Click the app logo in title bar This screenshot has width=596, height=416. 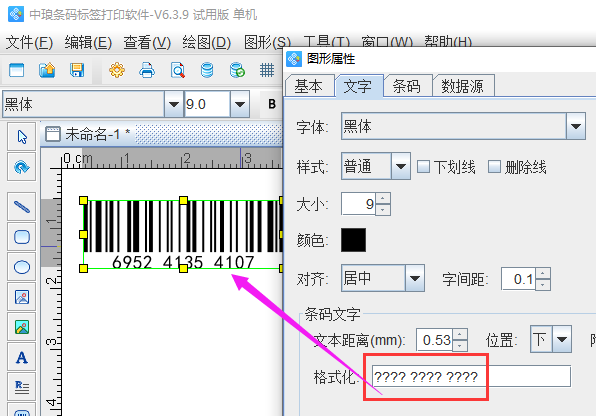[x=16, y=14]
